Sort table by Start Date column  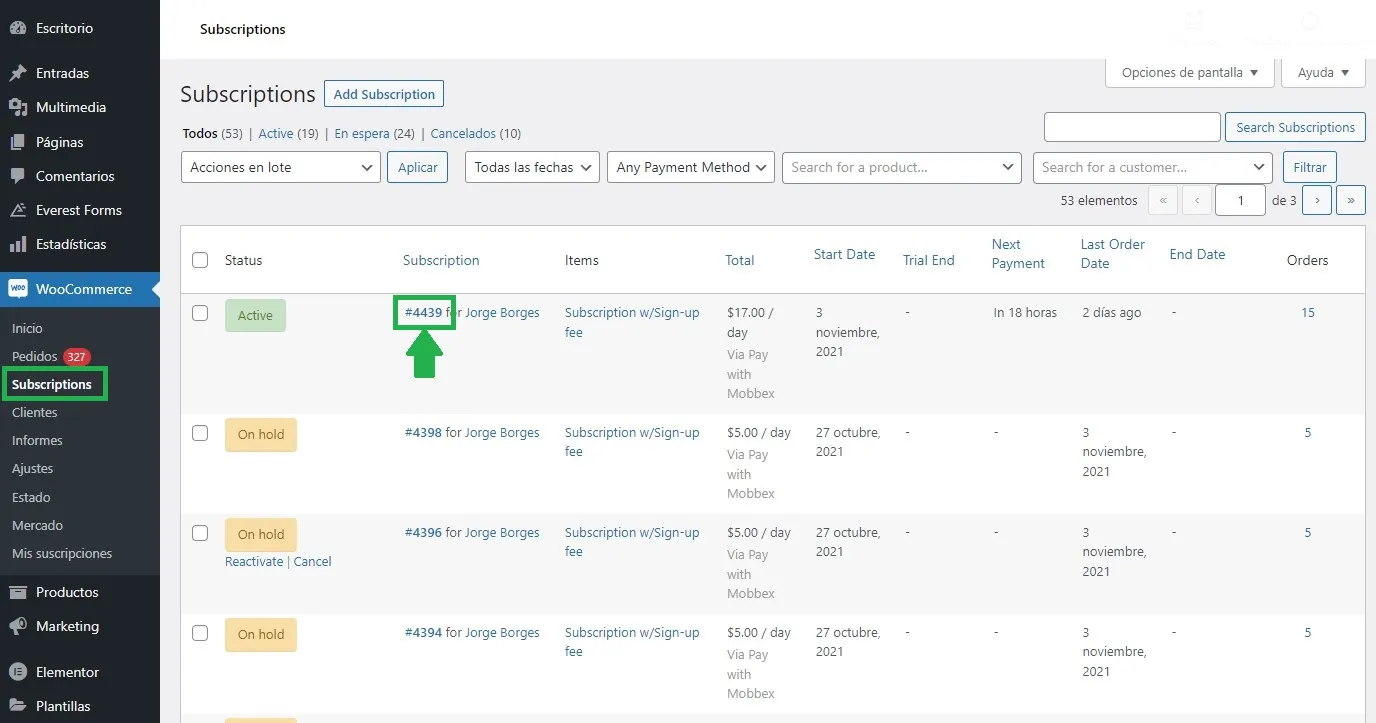[x=844, y=254]
